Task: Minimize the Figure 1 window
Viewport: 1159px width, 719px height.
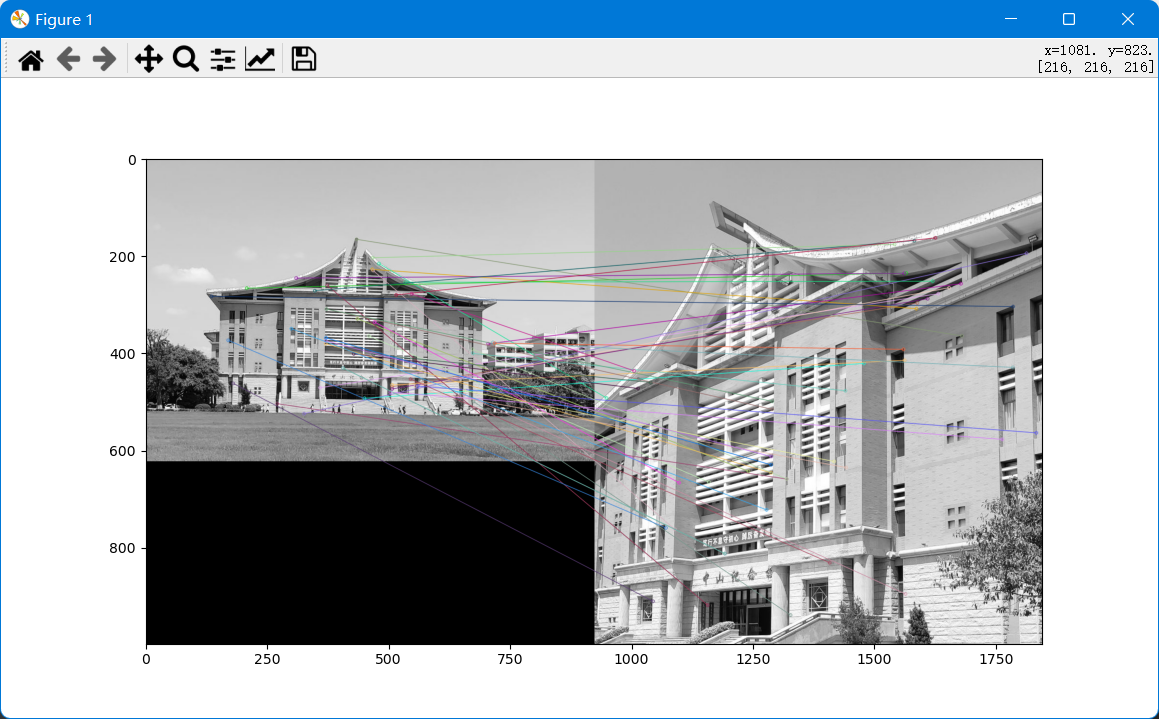Action: (x=1011, y=19)
